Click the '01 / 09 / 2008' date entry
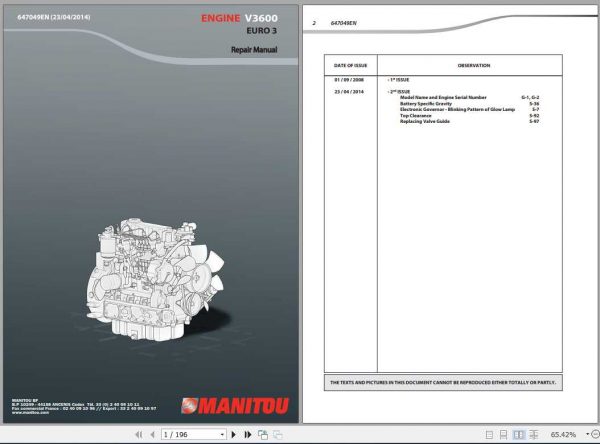600x444 pixels. [349, 80]
